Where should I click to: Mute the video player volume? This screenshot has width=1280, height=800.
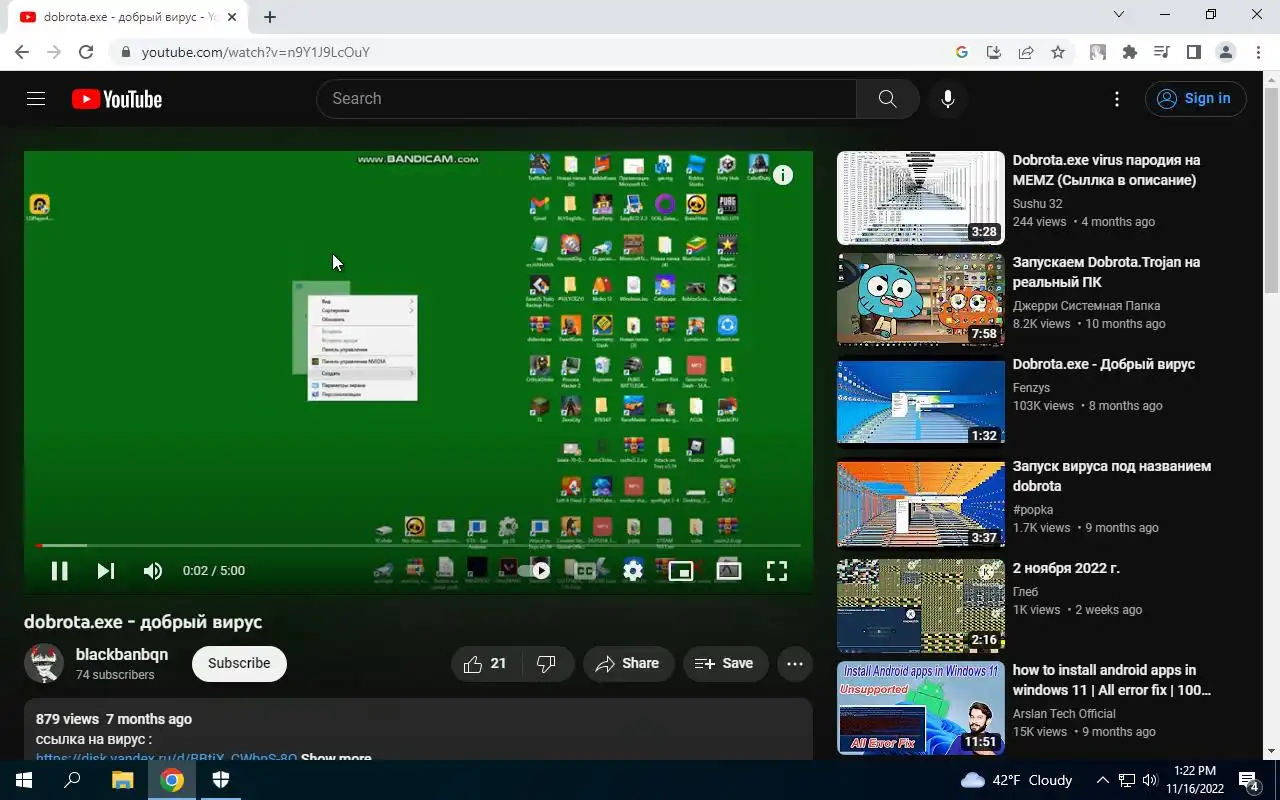[x=153, y=571]
